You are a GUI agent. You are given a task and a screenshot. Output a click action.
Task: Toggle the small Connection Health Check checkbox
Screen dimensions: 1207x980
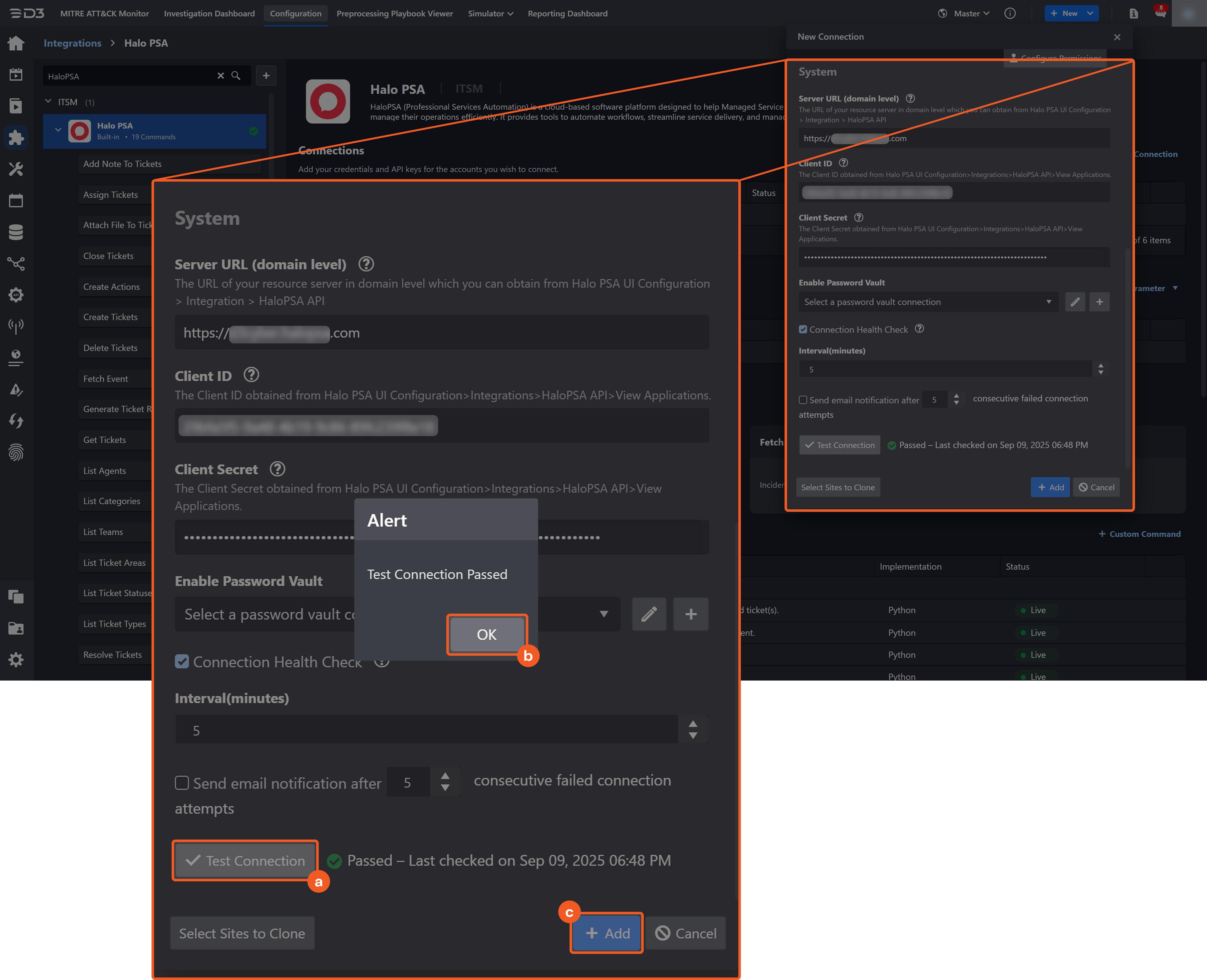coord(802,330)
